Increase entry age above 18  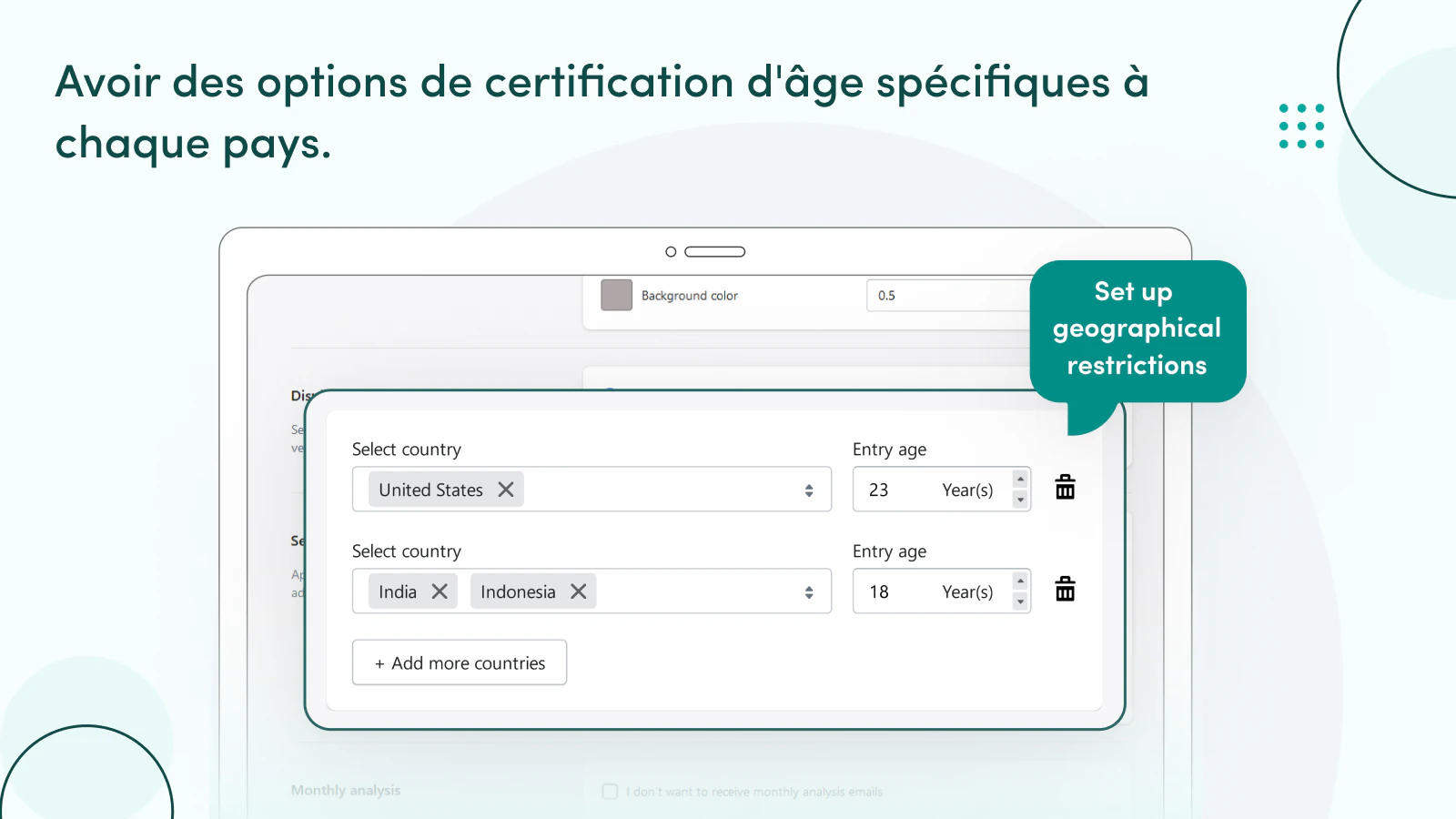click(x=1020, y=581)
